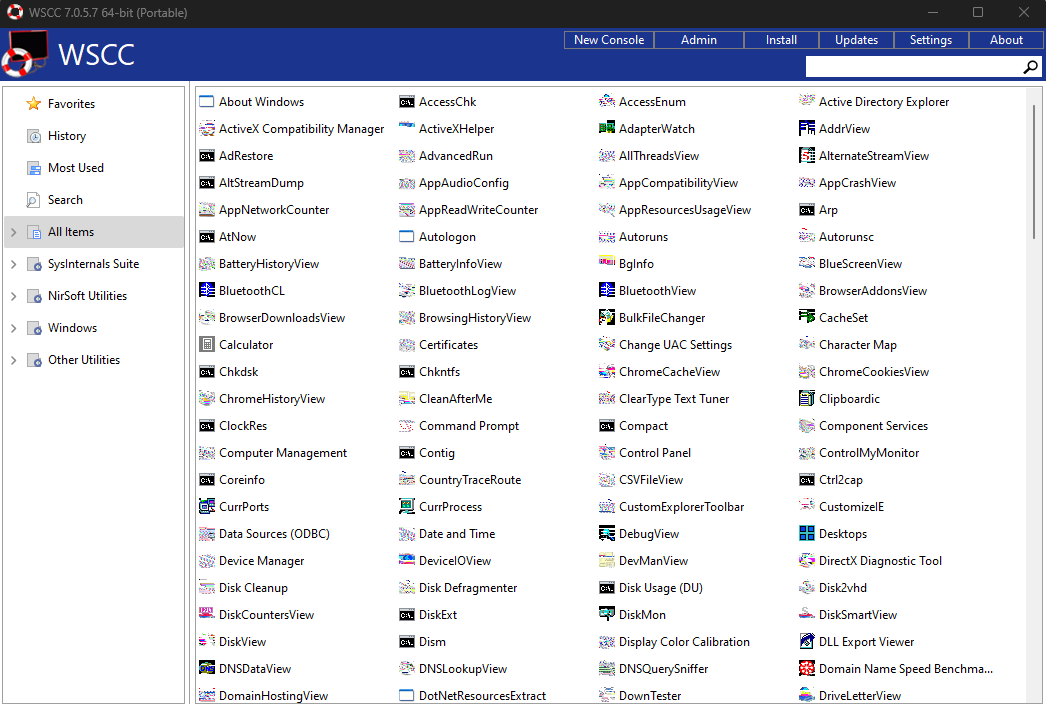Click the DNSDataView icon

(x=207, y=669)
